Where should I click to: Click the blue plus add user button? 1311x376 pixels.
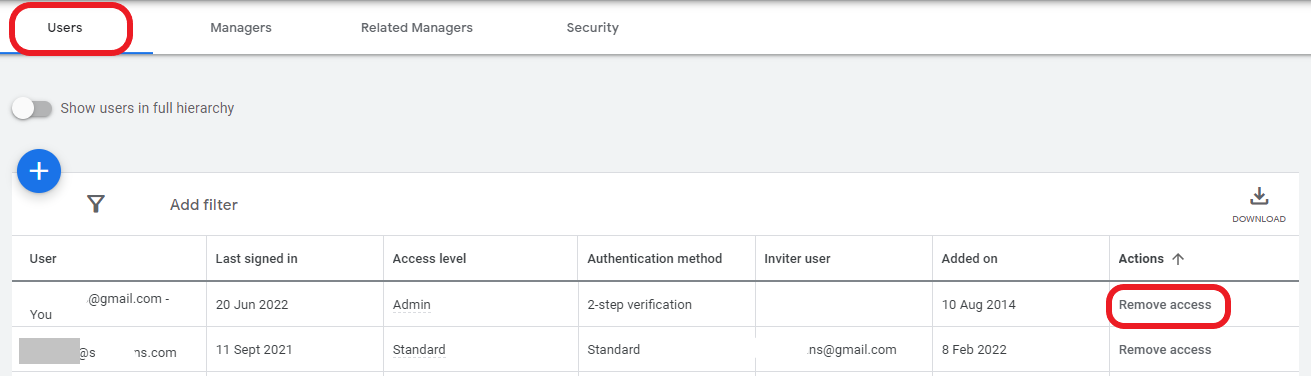[x=39, y=172]
